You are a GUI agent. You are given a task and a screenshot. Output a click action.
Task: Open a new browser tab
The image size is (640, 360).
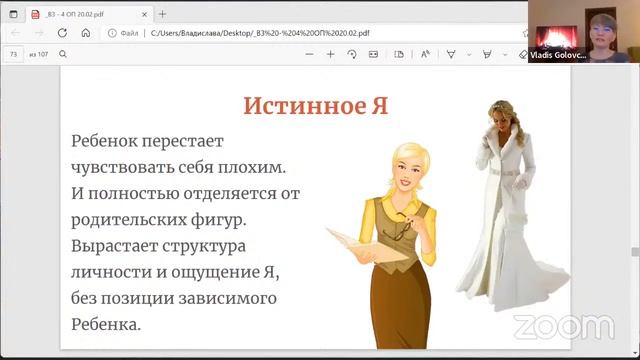(162, 14)
